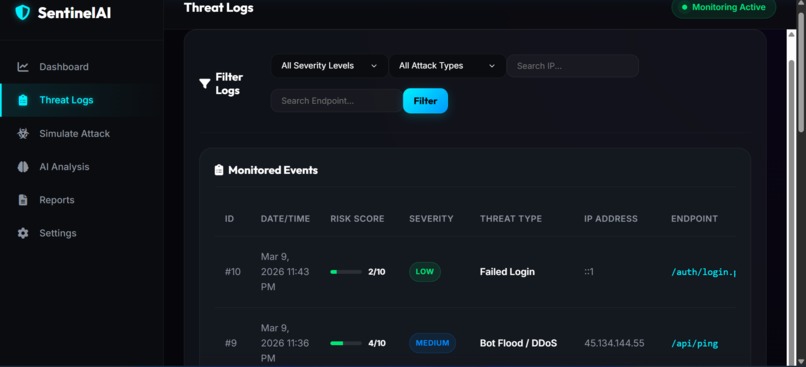806x367 pixels.
Task: Click the RISK SCORE column header
Action: [x=357, y=218]
